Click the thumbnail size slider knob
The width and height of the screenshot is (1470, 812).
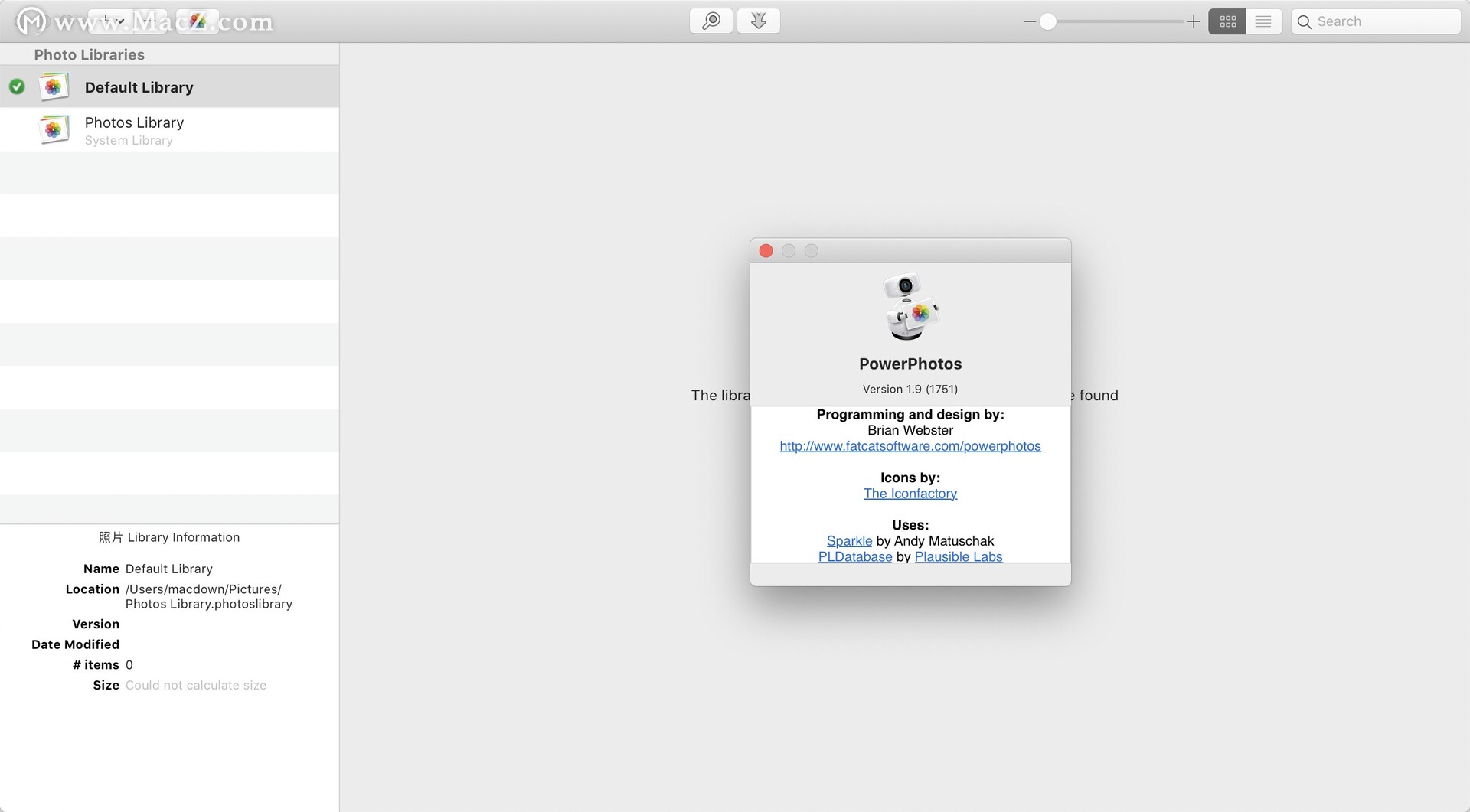pos(1047,21)
